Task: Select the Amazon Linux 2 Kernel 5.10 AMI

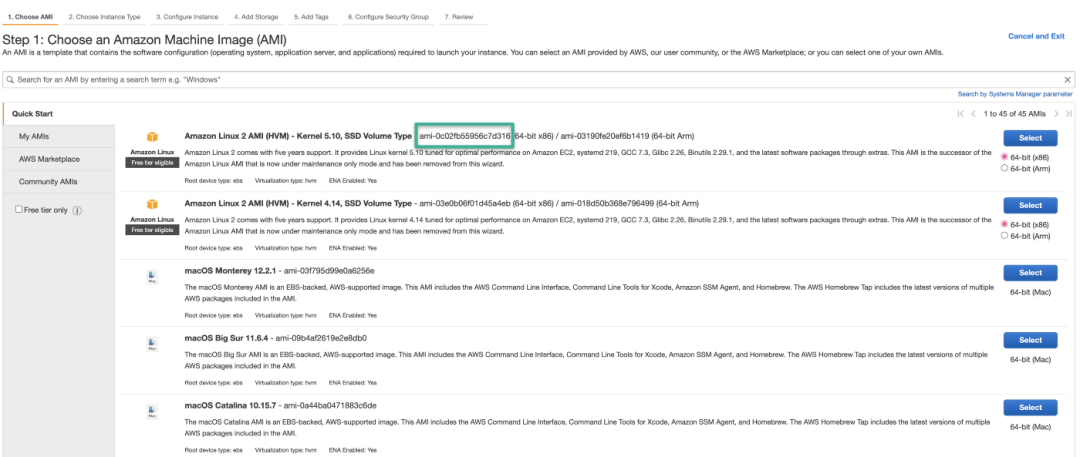Action: pos(1030,138)
